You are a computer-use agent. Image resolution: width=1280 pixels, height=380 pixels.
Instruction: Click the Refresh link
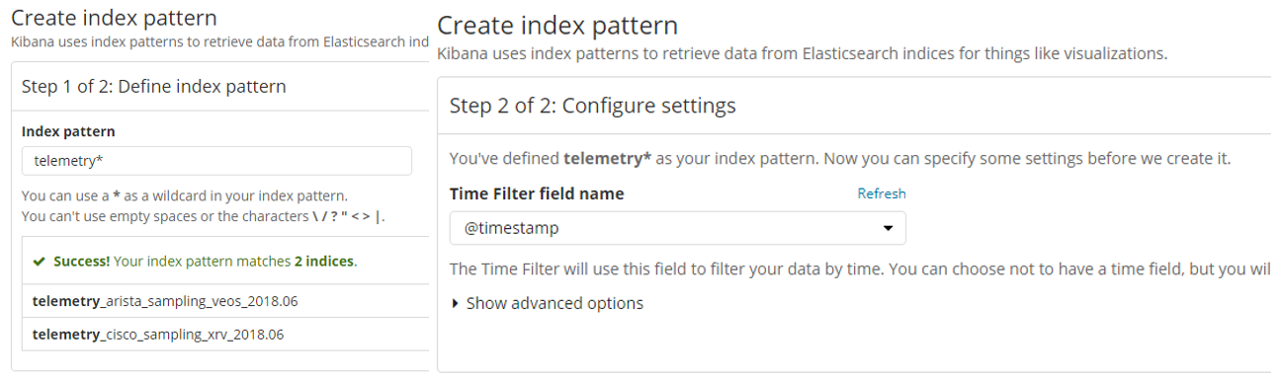click(x=882, y=194)
